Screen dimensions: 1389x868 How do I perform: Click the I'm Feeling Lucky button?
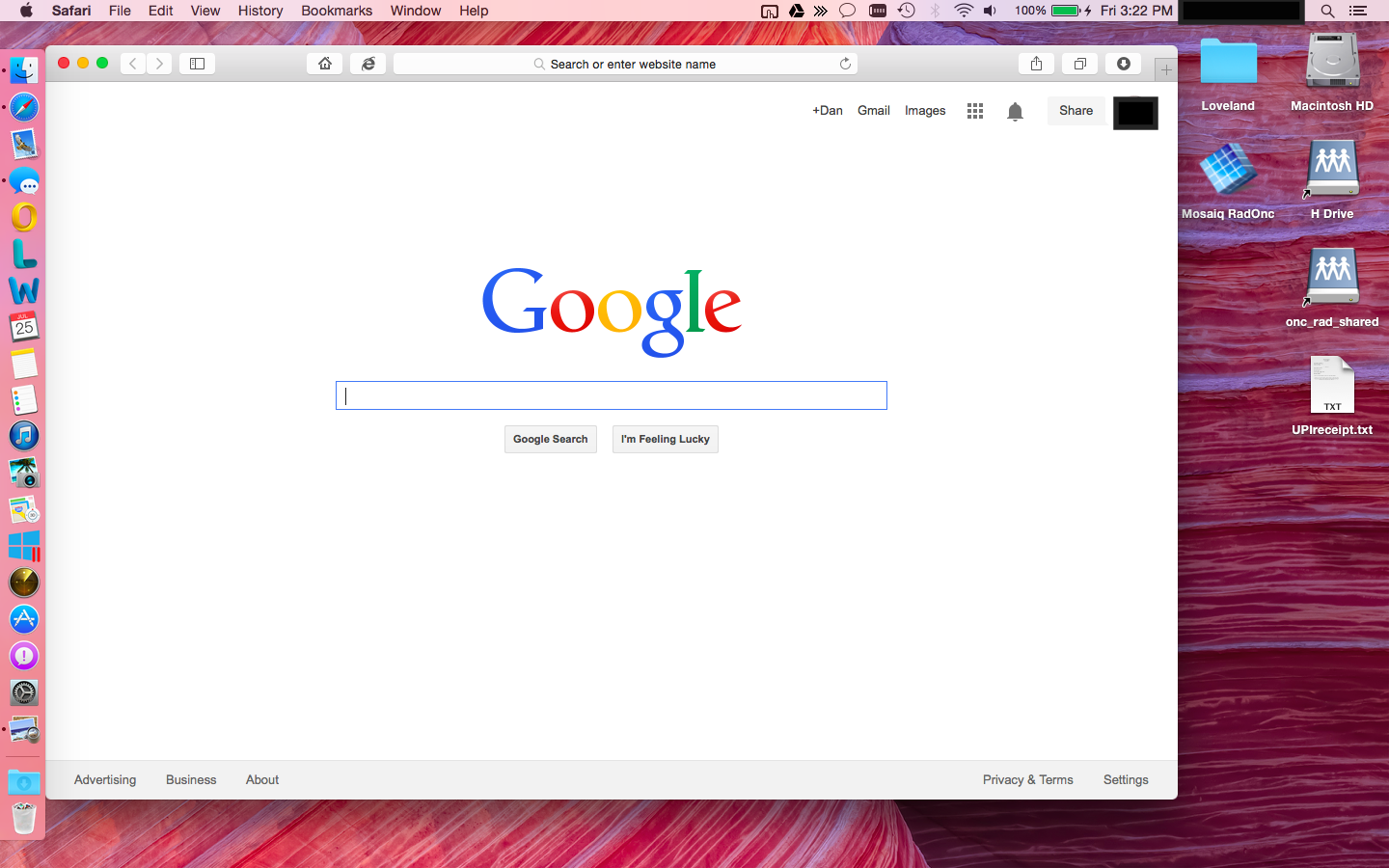click(666, 439)
